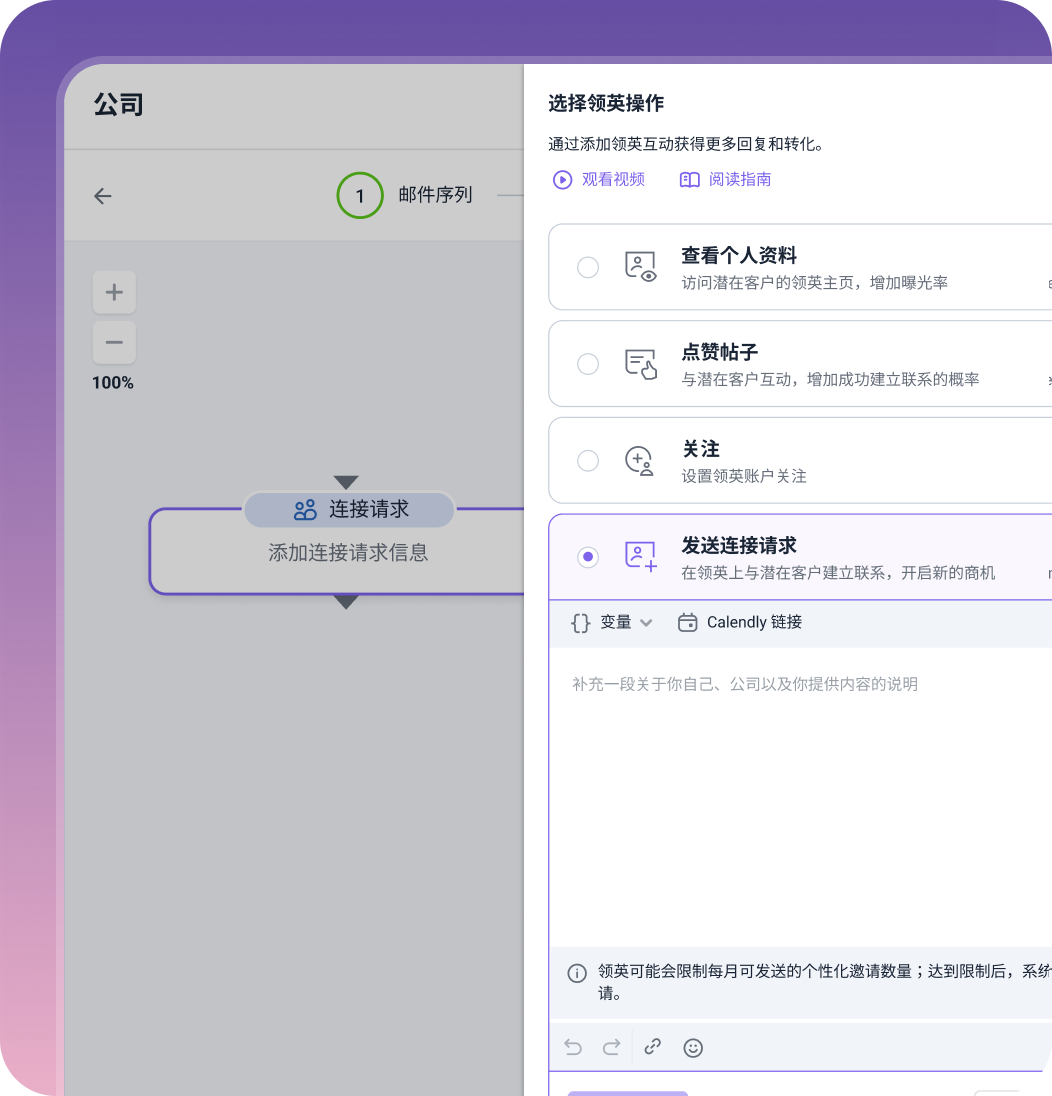Image resolution: width=1052 pixels, height=1096 pixels.
Task: Open the 邮件序列 step tab
Action: pos(435,195)
